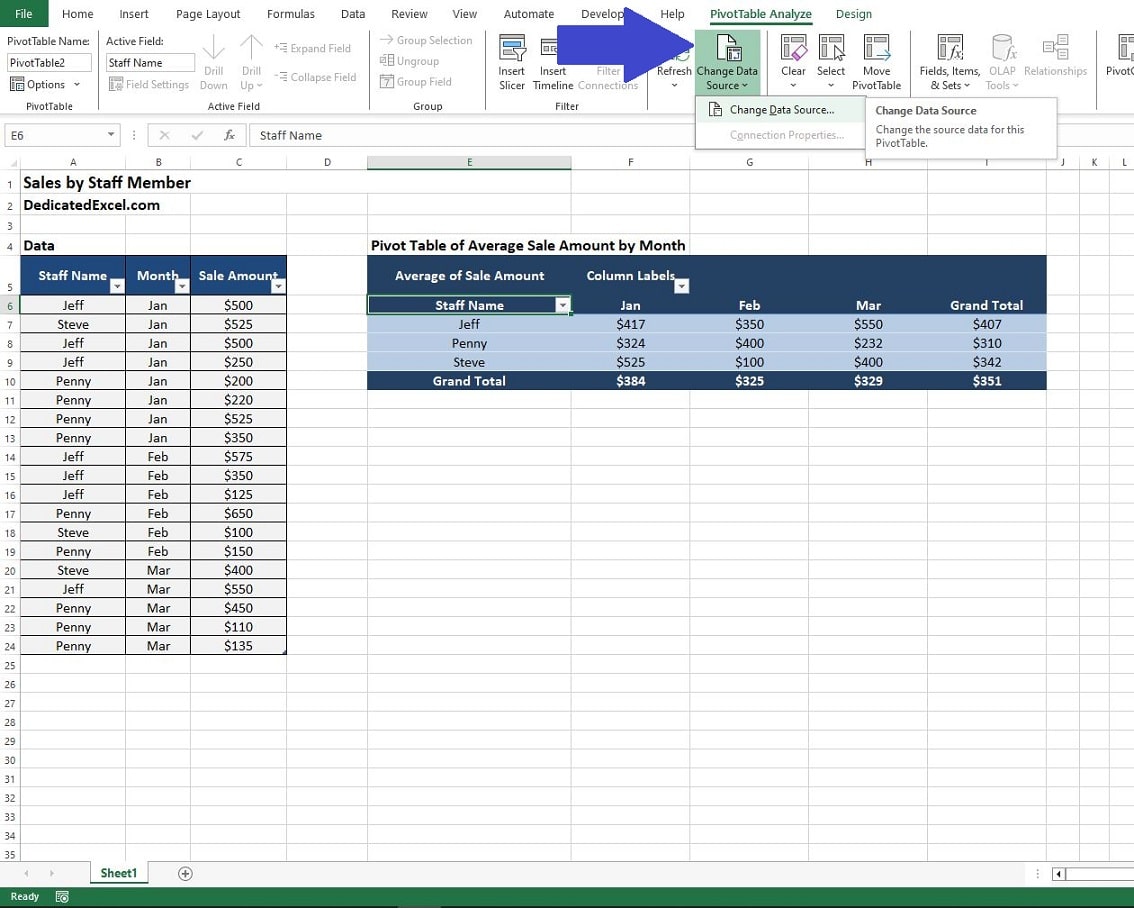Click the Insert Timeline icon
The width and height of the screenshot is (1134, 908).
click(552, 48)
